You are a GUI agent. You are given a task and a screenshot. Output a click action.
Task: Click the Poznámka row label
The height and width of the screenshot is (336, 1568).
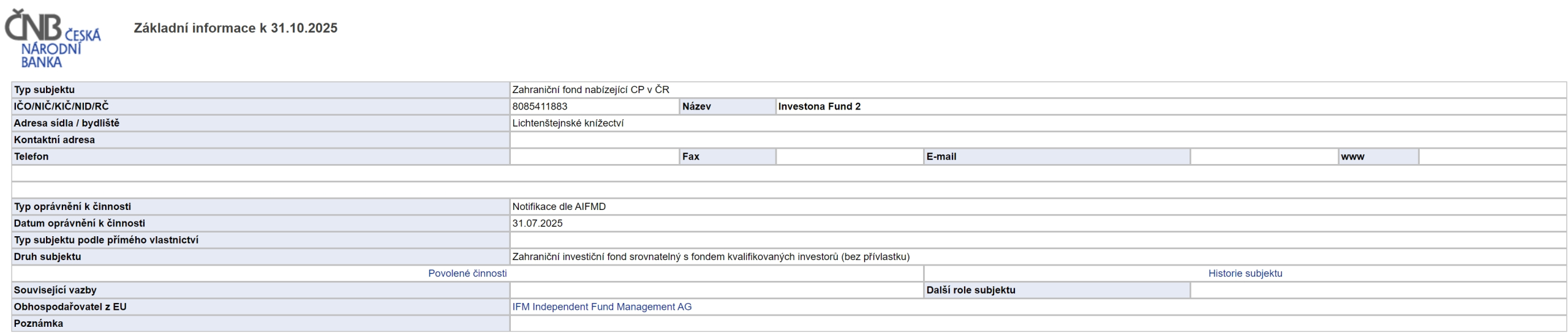38,323
